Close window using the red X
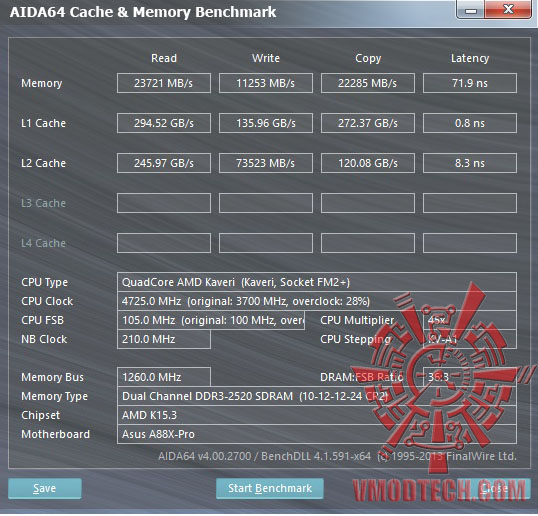This screenshot has height=516, width=538. [x=508, y=9]
